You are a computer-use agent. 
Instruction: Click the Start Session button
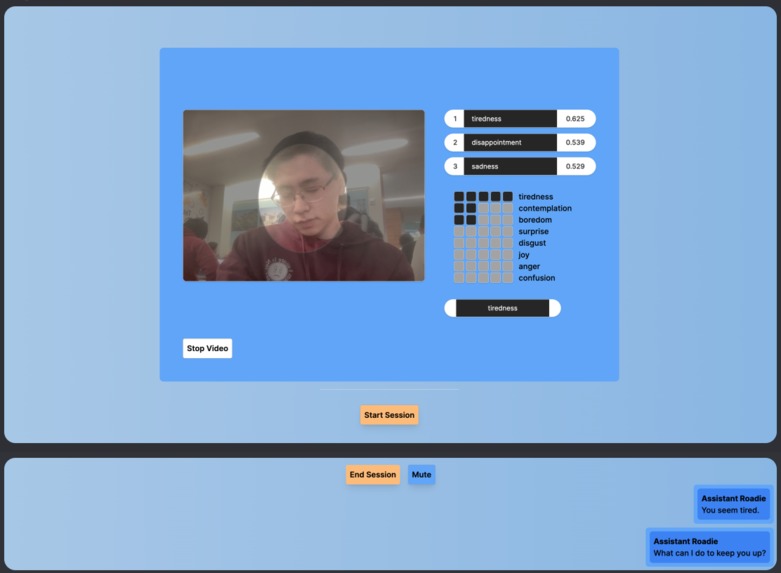[389, 415]
